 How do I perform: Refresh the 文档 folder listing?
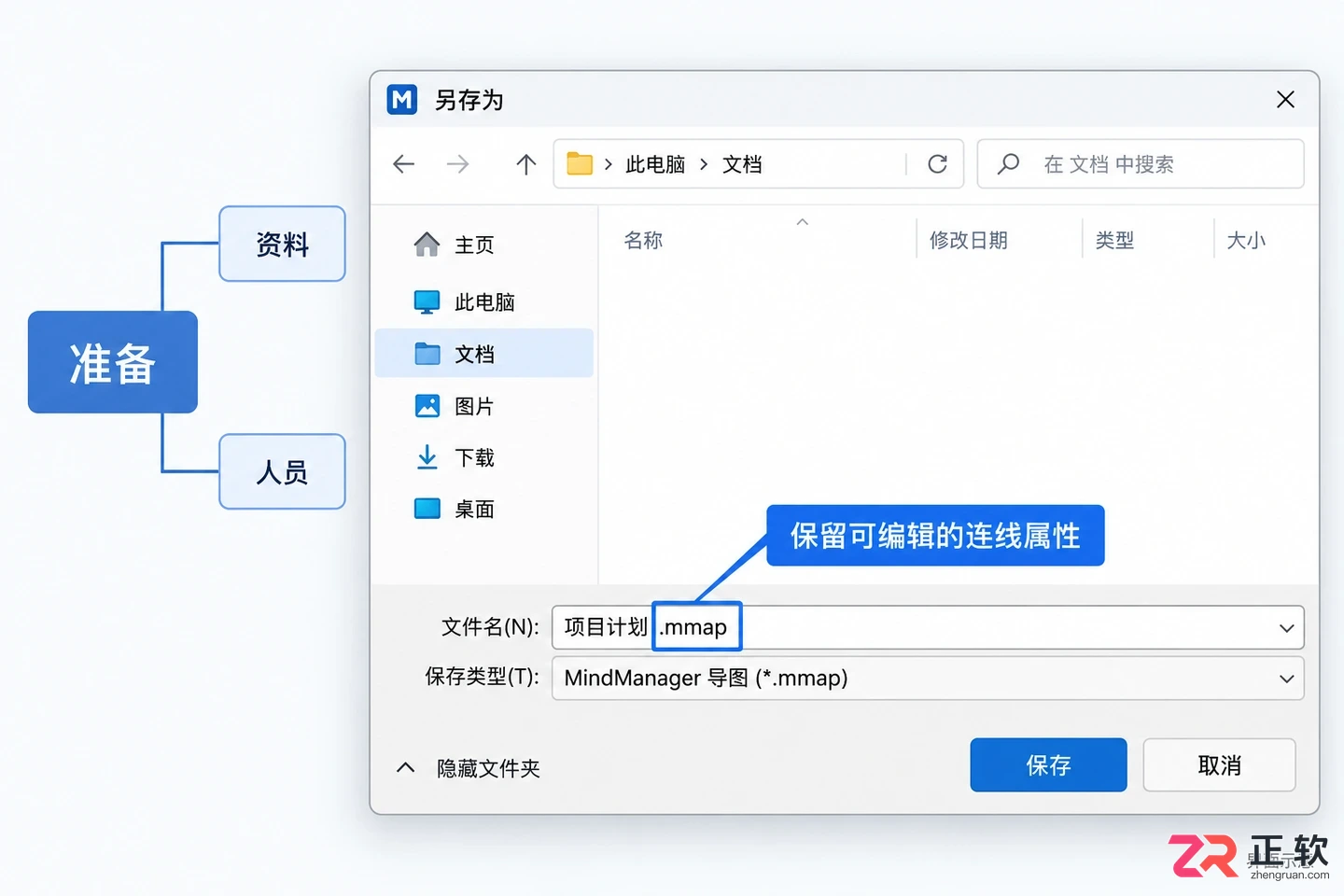[937, 164]
